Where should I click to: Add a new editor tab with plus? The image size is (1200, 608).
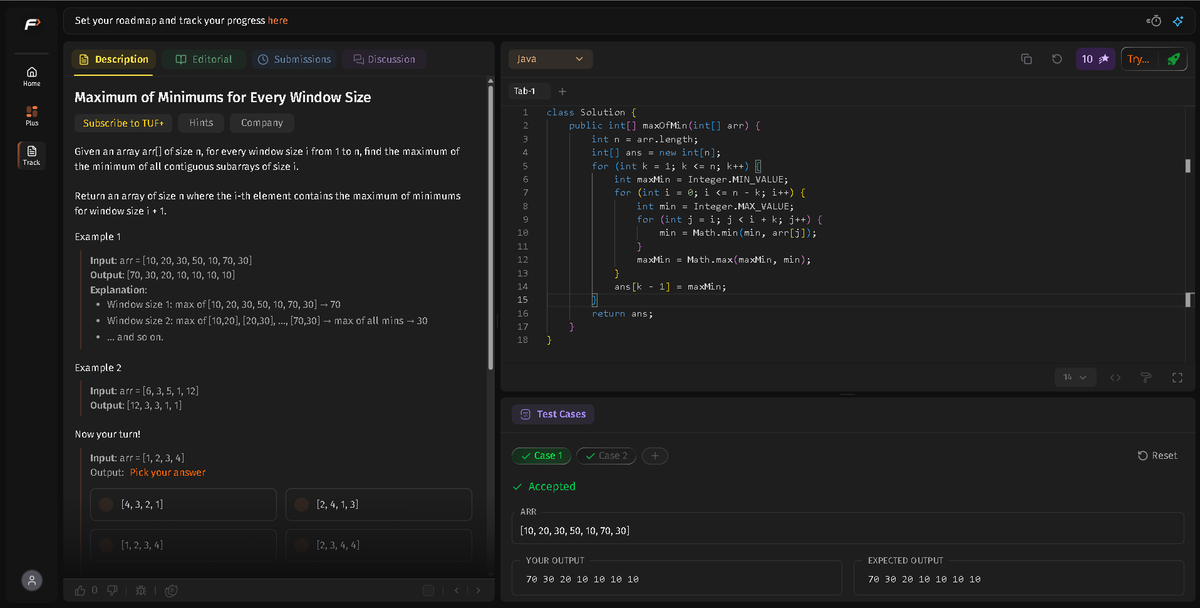563,91
